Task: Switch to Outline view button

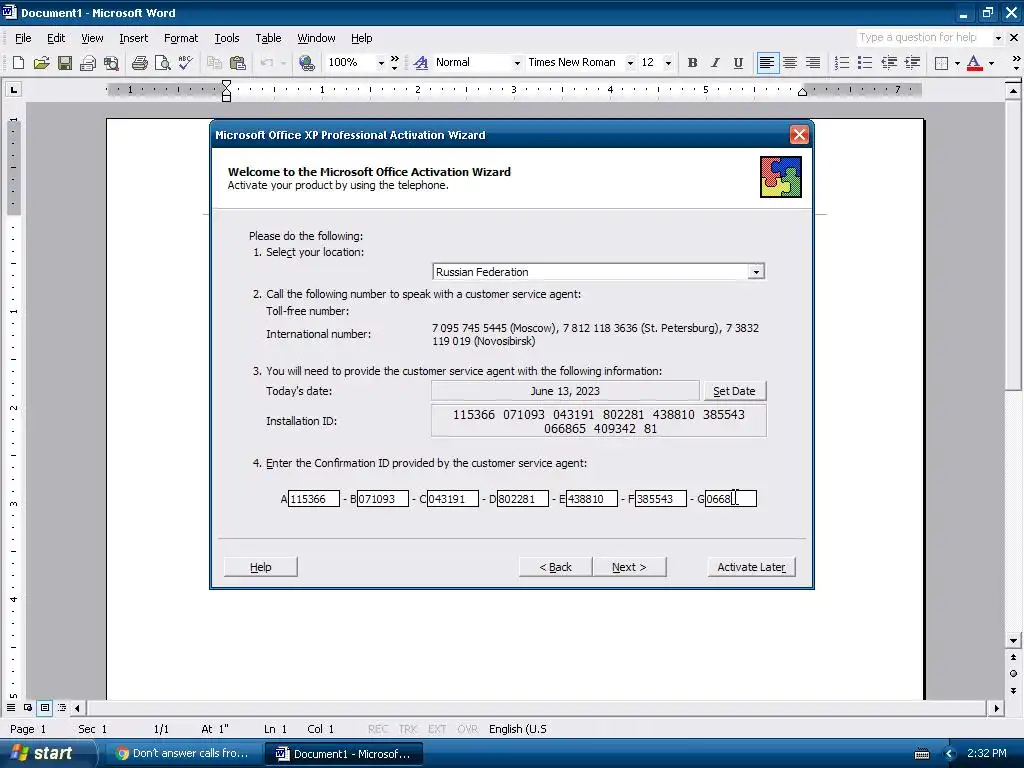Action: click(x=61, y=707)
